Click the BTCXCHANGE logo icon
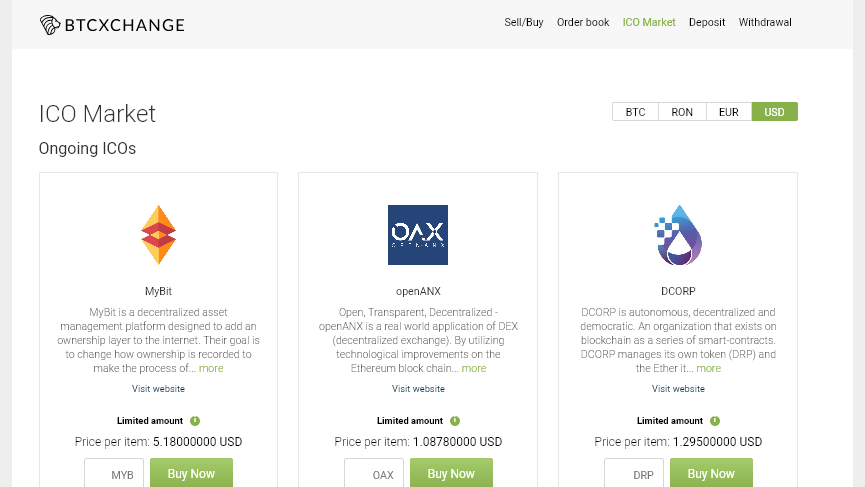The height and width of the screenshot is (487, 865). (x=50, y=25)
